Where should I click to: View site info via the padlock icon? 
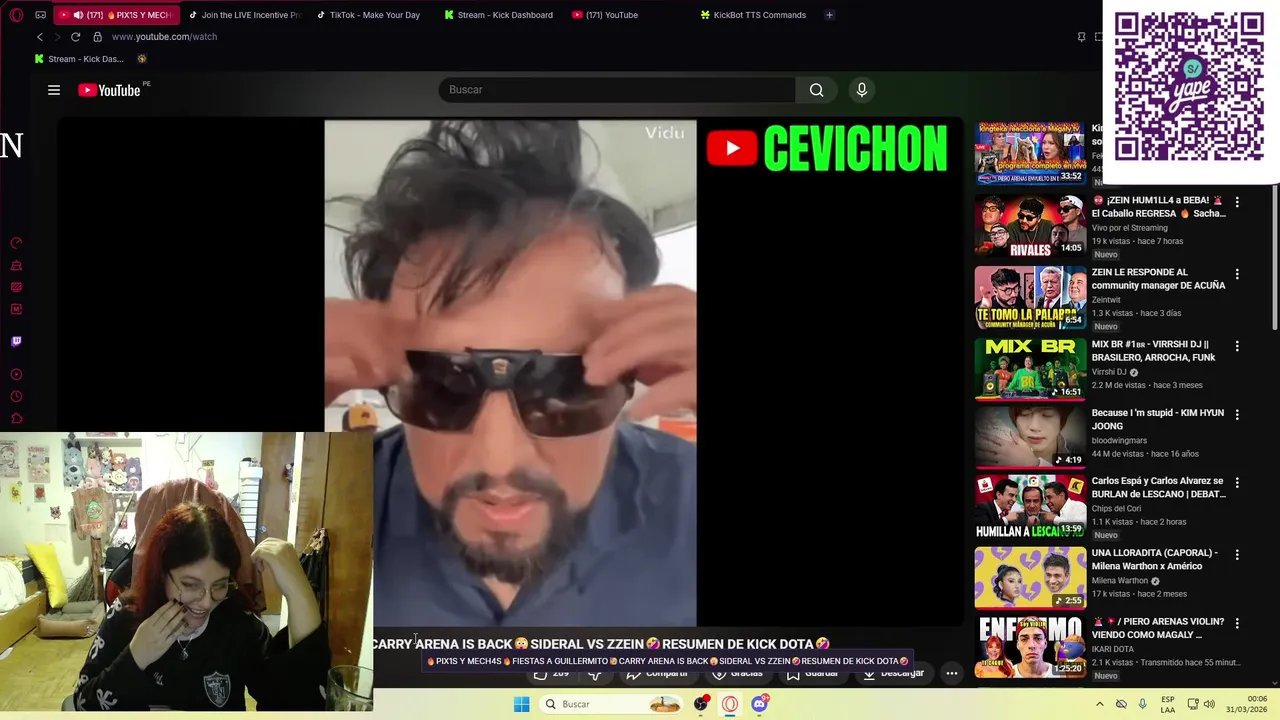(97, 37)
